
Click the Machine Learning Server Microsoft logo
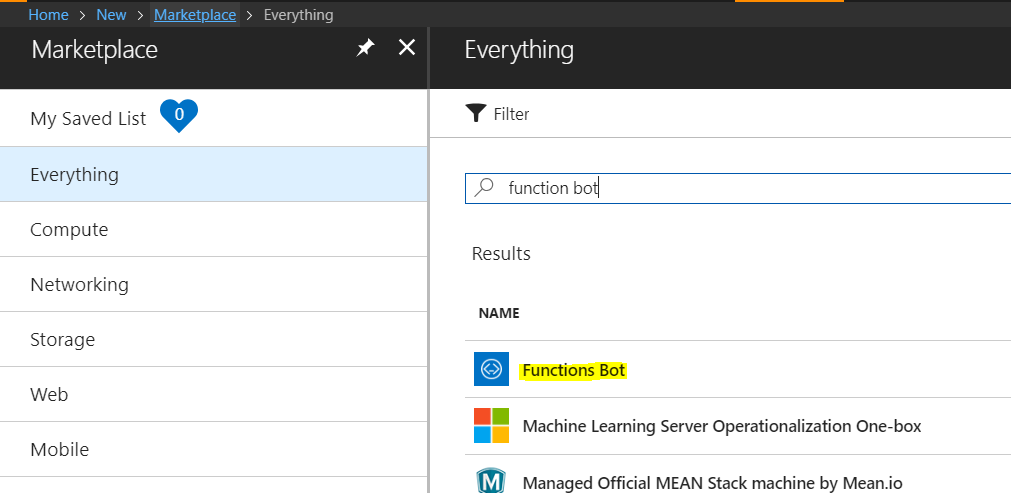491,425
